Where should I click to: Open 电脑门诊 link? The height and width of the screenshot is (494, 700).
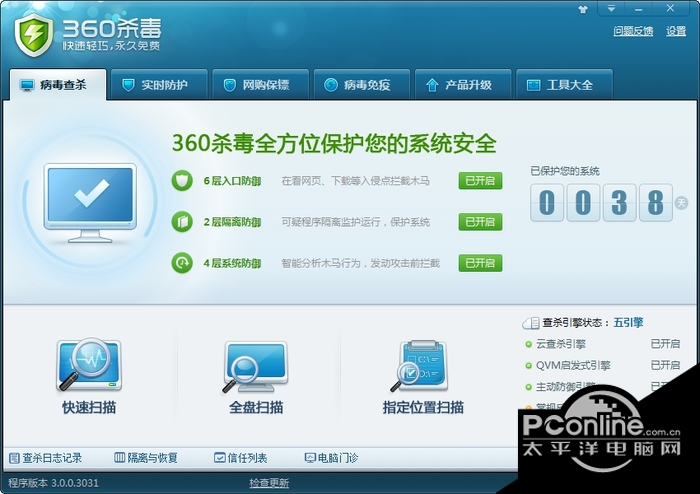coord(338,458)
